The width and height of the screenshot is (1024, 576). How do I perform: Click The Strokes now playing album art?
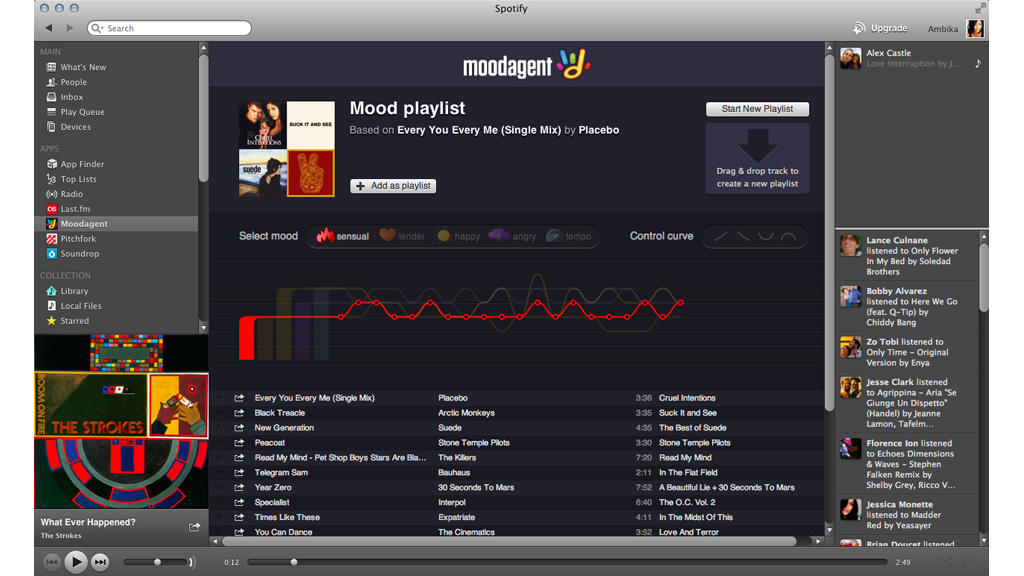click(x=121, y=421)
